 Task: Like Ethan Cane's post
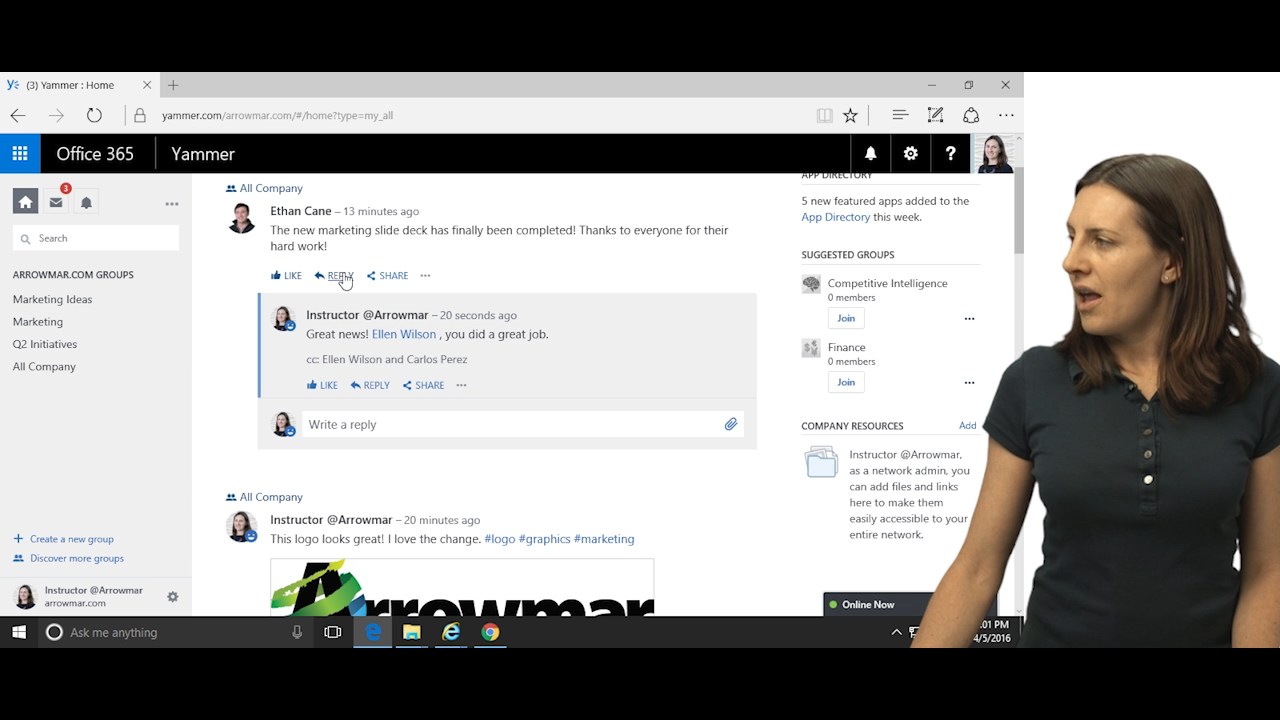[286, 276]
